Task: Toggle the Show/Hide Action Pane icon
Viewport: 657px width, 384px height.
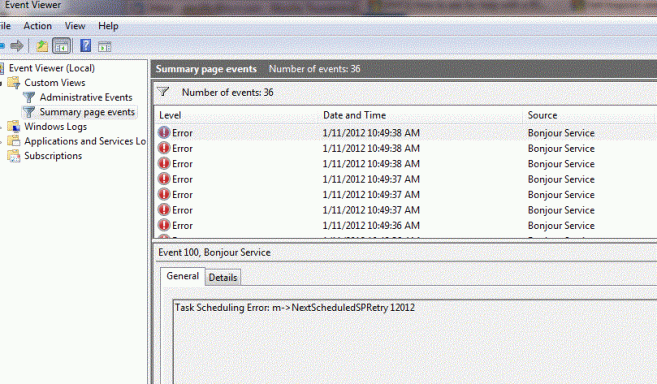Action: (x=104, y=47)
